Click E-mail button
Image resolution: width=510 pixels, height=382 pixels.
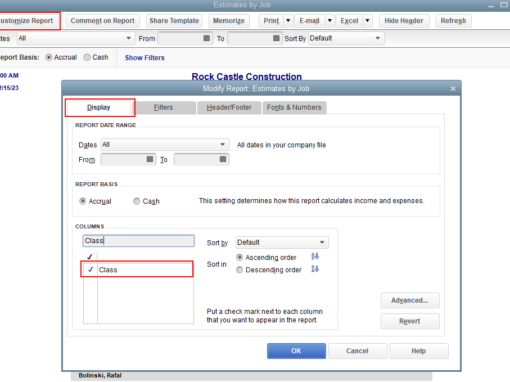[x=309, y=21]
